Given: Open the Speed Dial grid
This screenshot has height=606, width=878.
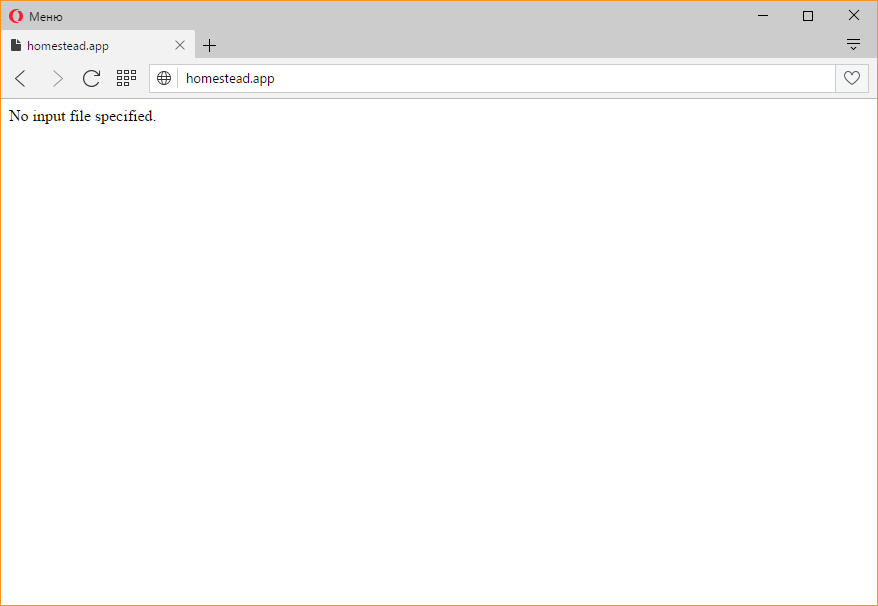Looking at the screenshot, I should point(126,78).
